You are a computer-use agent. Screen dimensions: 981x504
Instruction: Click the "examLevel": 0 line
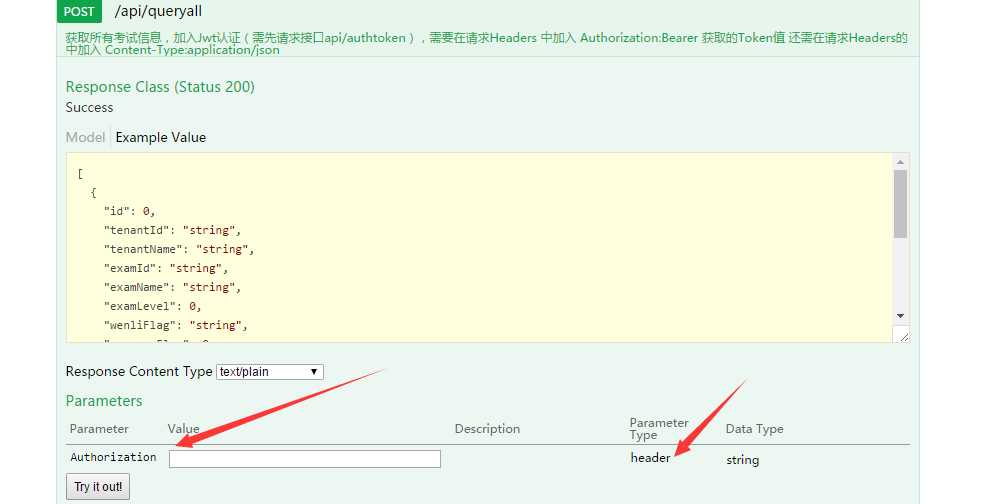click(152, 306)
